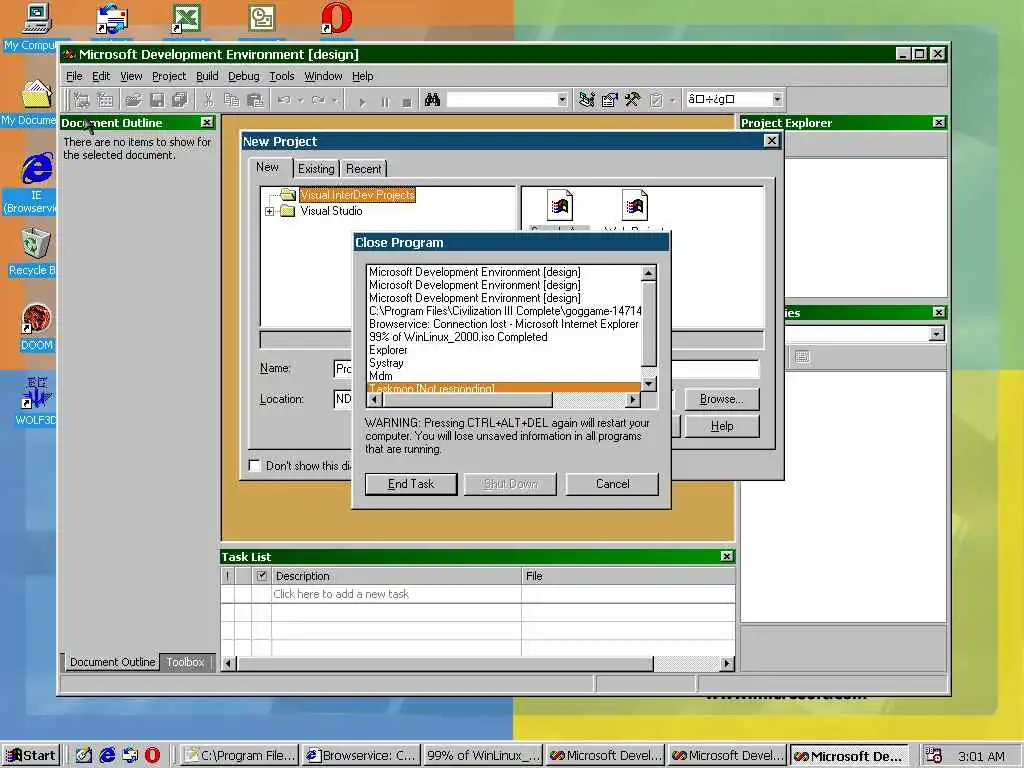Click the first project template icon in New Project
The width and height of the screenshot is (1024, 768).
click(560, 206)
